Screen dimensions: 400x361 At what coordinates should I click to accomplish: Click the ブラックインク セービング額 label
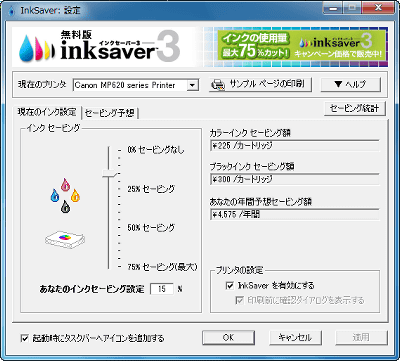(x=252, y=166)
